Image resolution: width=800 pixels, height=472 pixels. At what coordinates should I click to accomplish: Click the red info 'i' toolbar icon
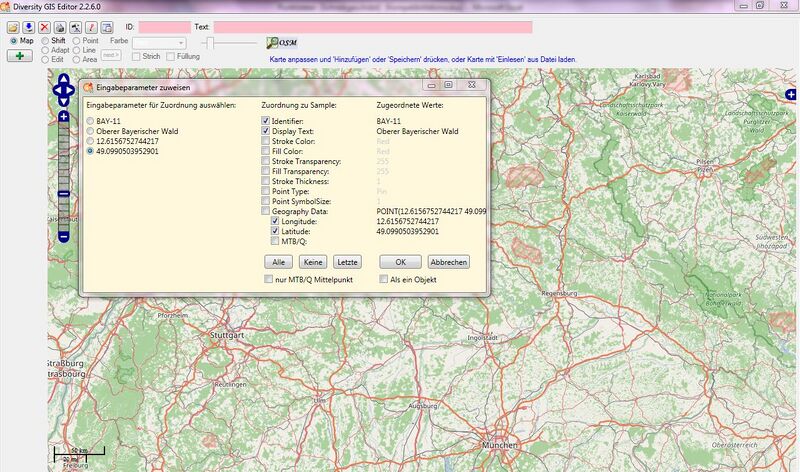pyautogui.click(x=91, y=27)
